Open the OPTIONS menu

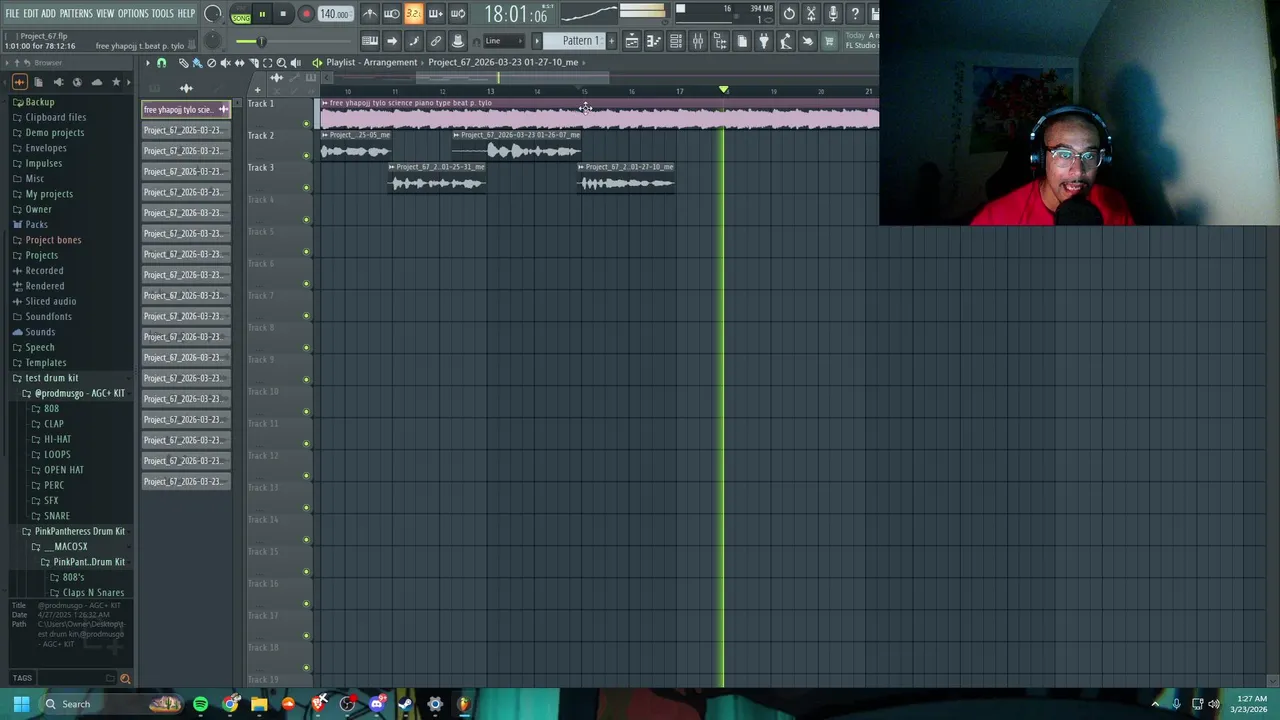tap(133, 14)
